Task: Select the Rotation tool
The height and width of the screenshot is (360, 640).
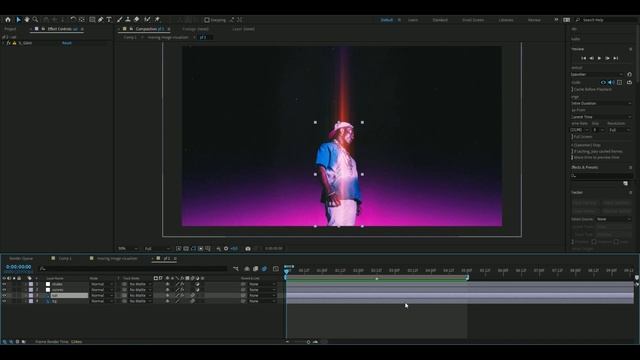Action: coord(73,20)
